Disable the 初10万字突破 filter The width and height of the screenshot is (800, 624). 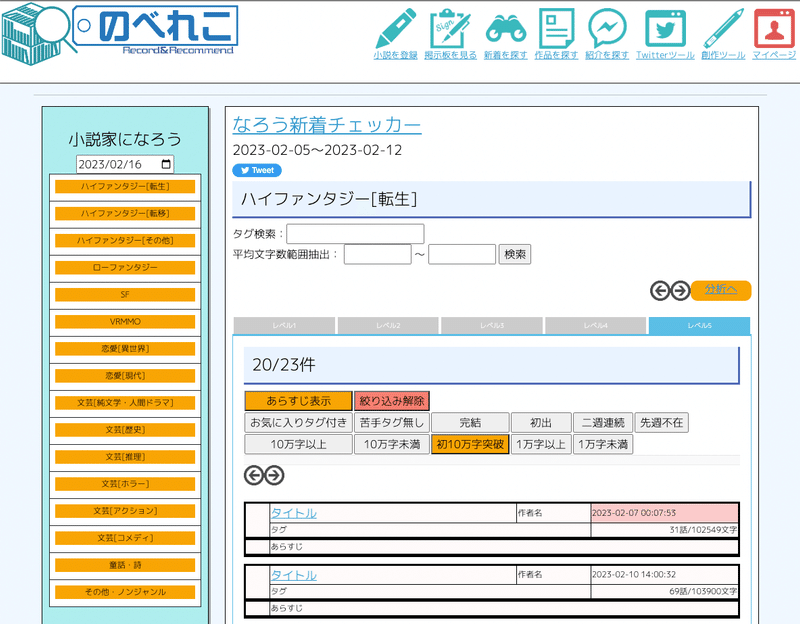click(470, 444)
